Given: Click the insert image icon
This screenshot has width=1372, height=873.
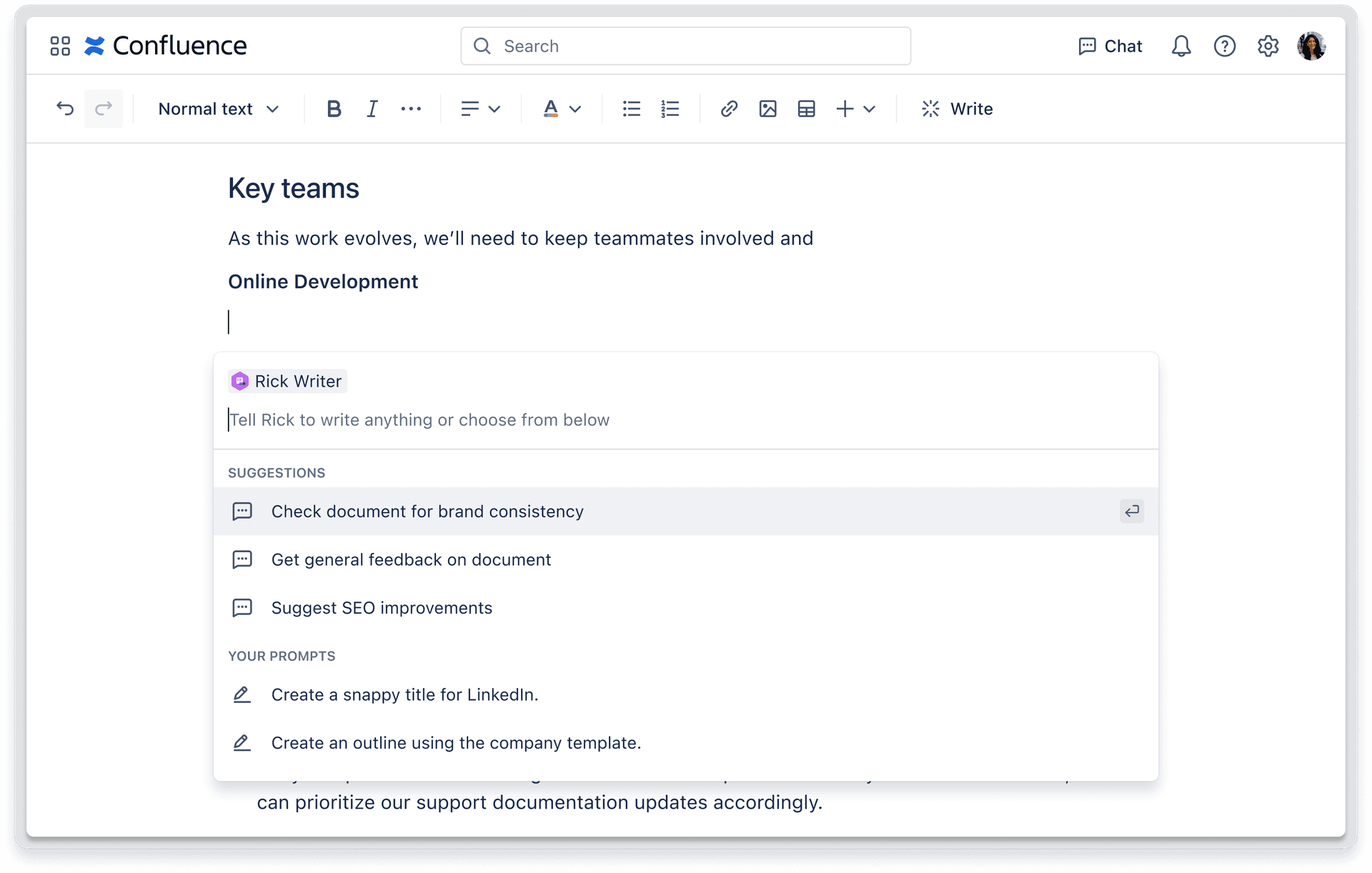Looking at the screenshot, I should 767,109.
